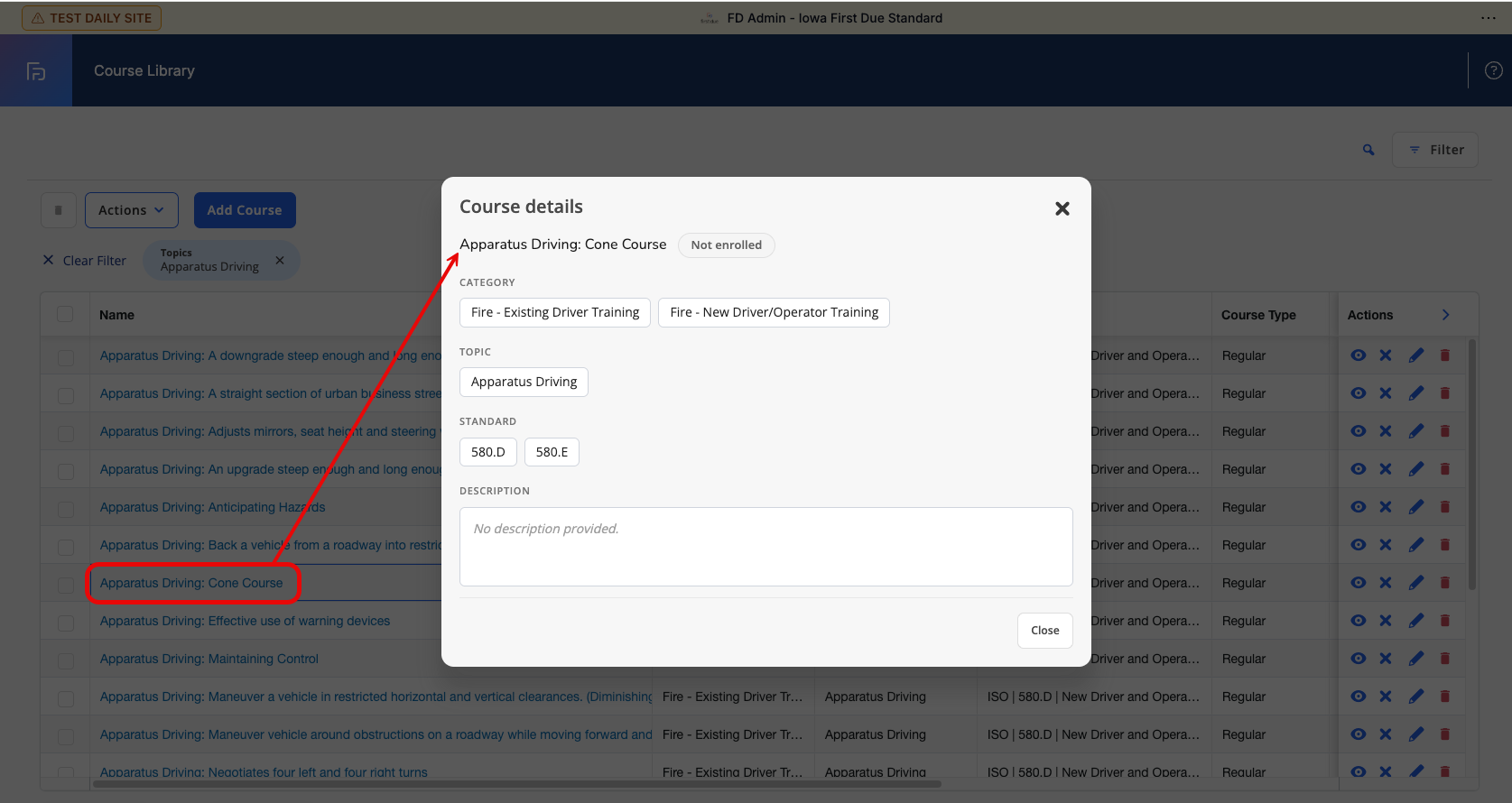Click the description box in Course details

[766, 547]
